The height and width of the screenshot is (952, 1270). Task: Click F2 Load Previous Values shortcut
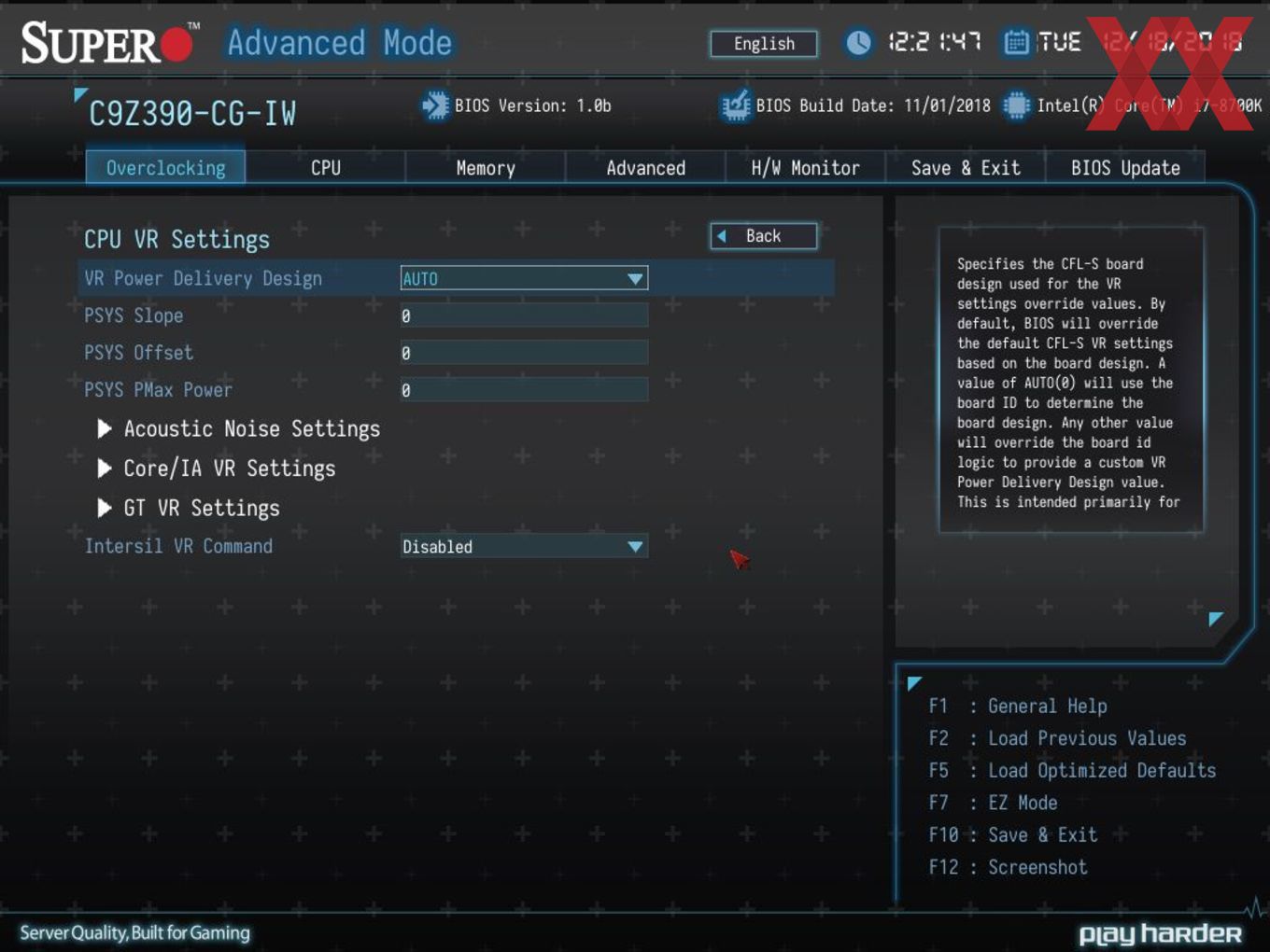click(1057, 738)
